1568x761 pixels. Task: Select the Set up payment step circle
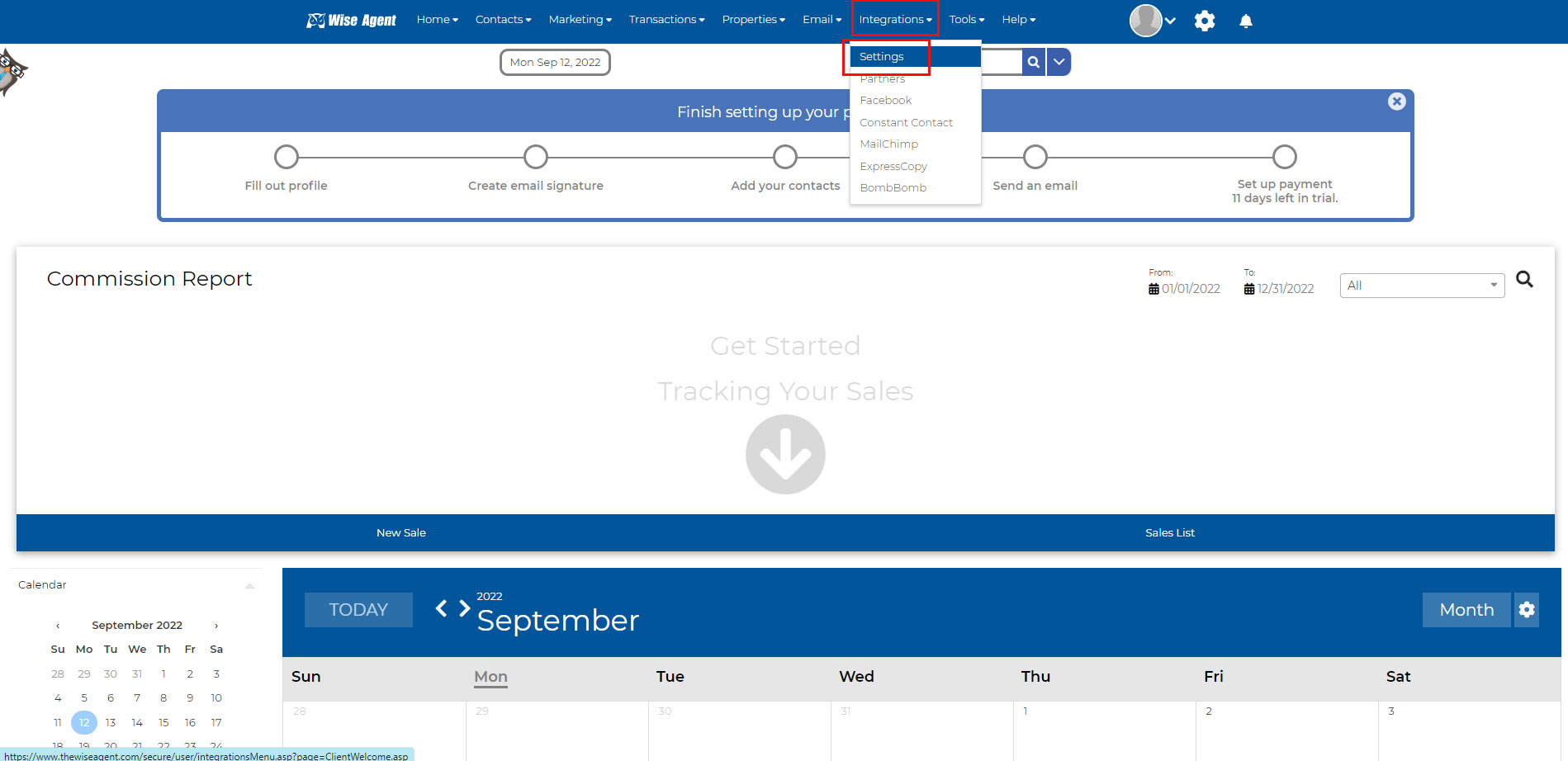1284,157
